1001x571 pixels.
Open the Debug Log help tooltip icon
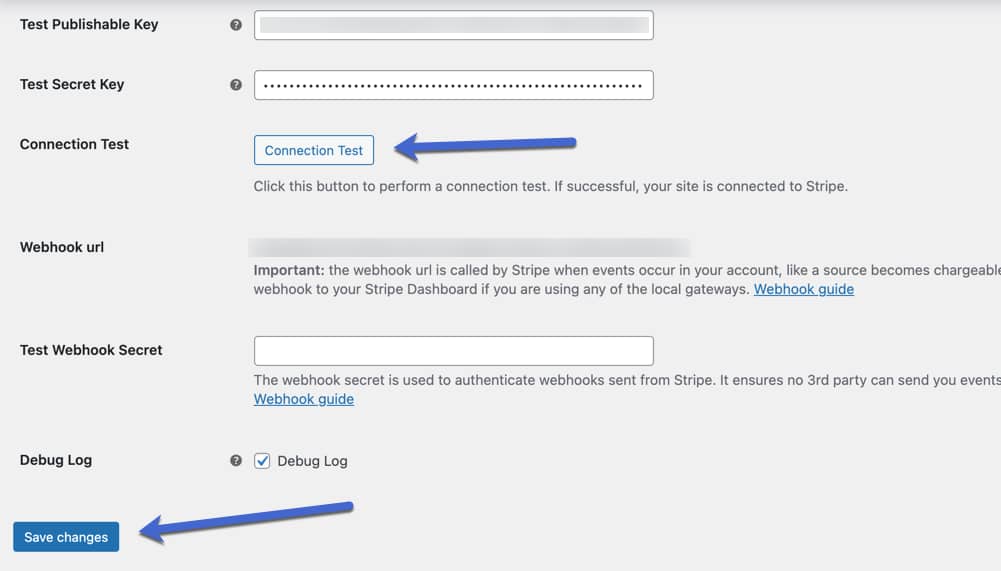pos(236,461)
